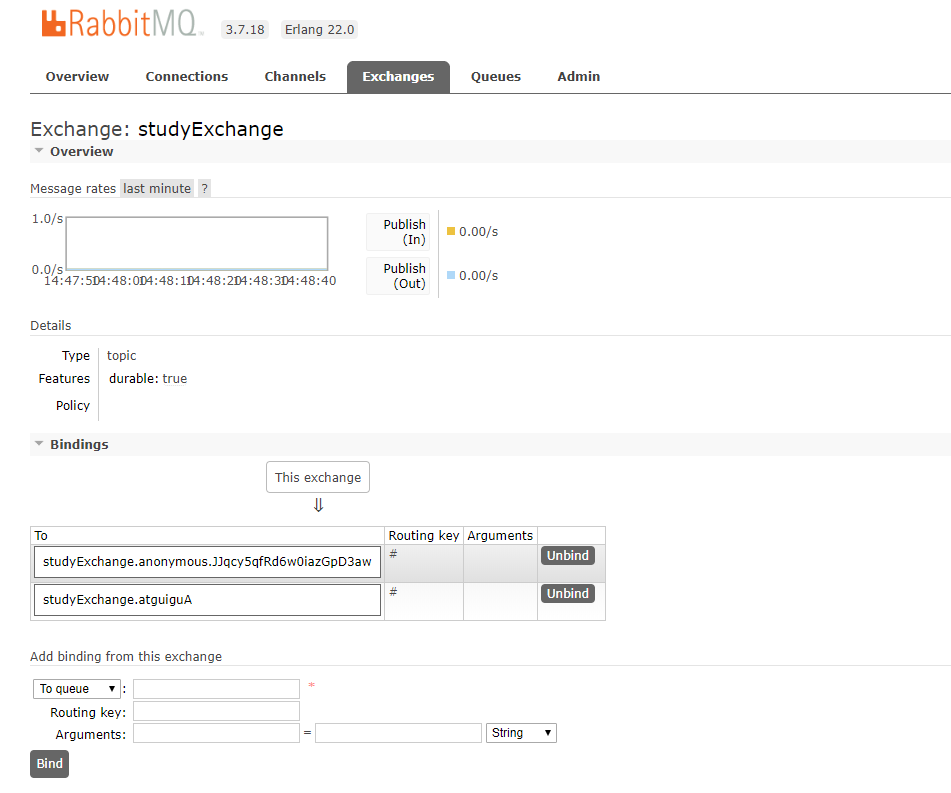The width and height of the screenshot is (951, 793).
Task: Go to the Queues tab
Action: point(496,76)
